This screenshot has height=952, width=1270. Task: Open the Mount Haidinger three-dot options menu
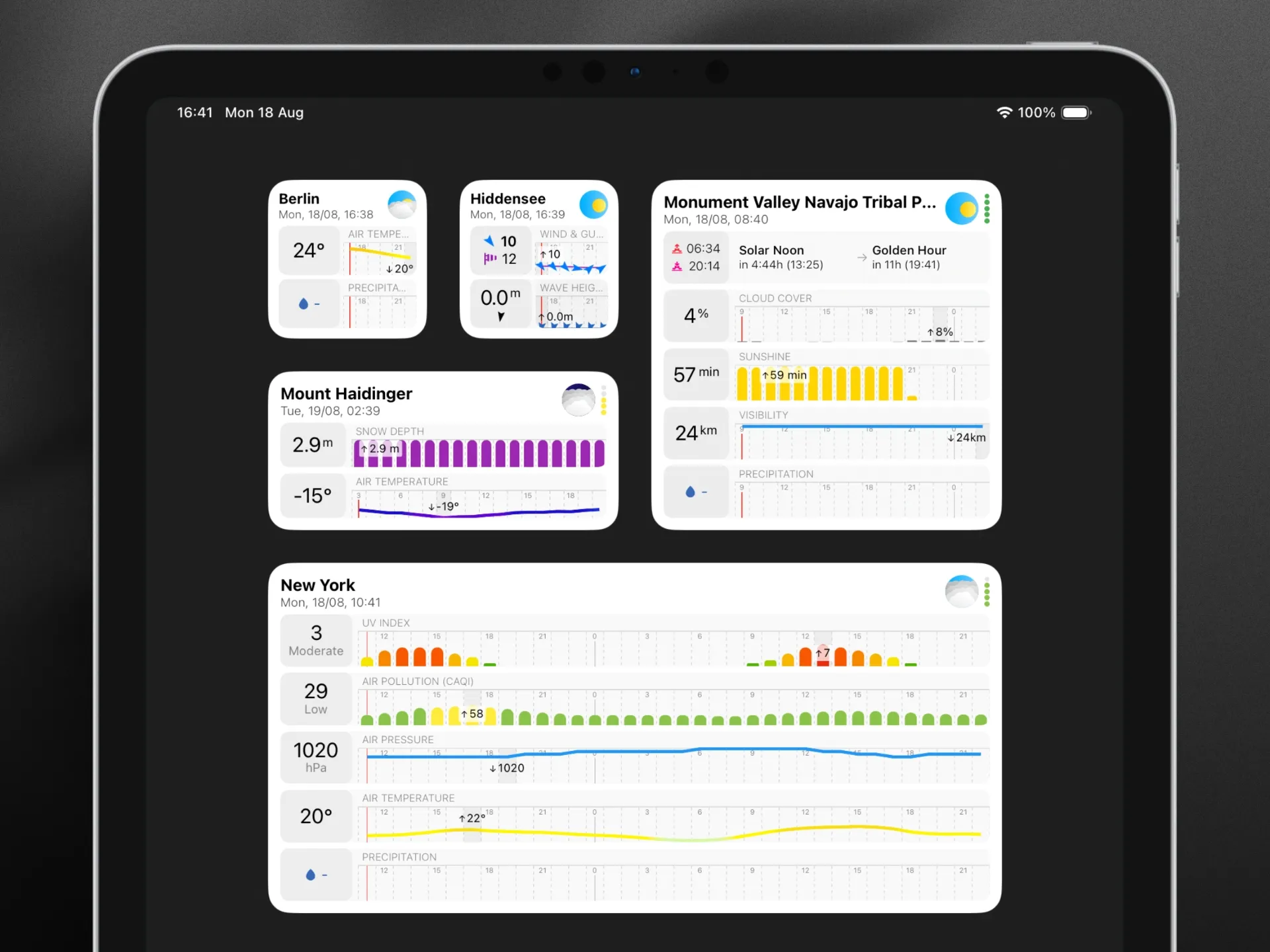pos(603,400)
